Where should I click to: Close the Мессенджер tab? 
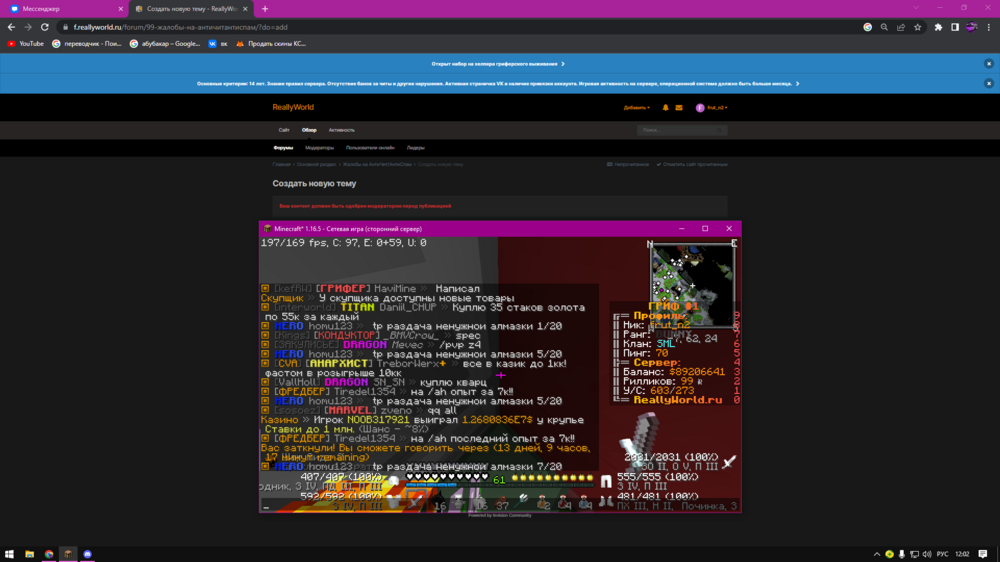pyautogui.click(x=121, y=9)
